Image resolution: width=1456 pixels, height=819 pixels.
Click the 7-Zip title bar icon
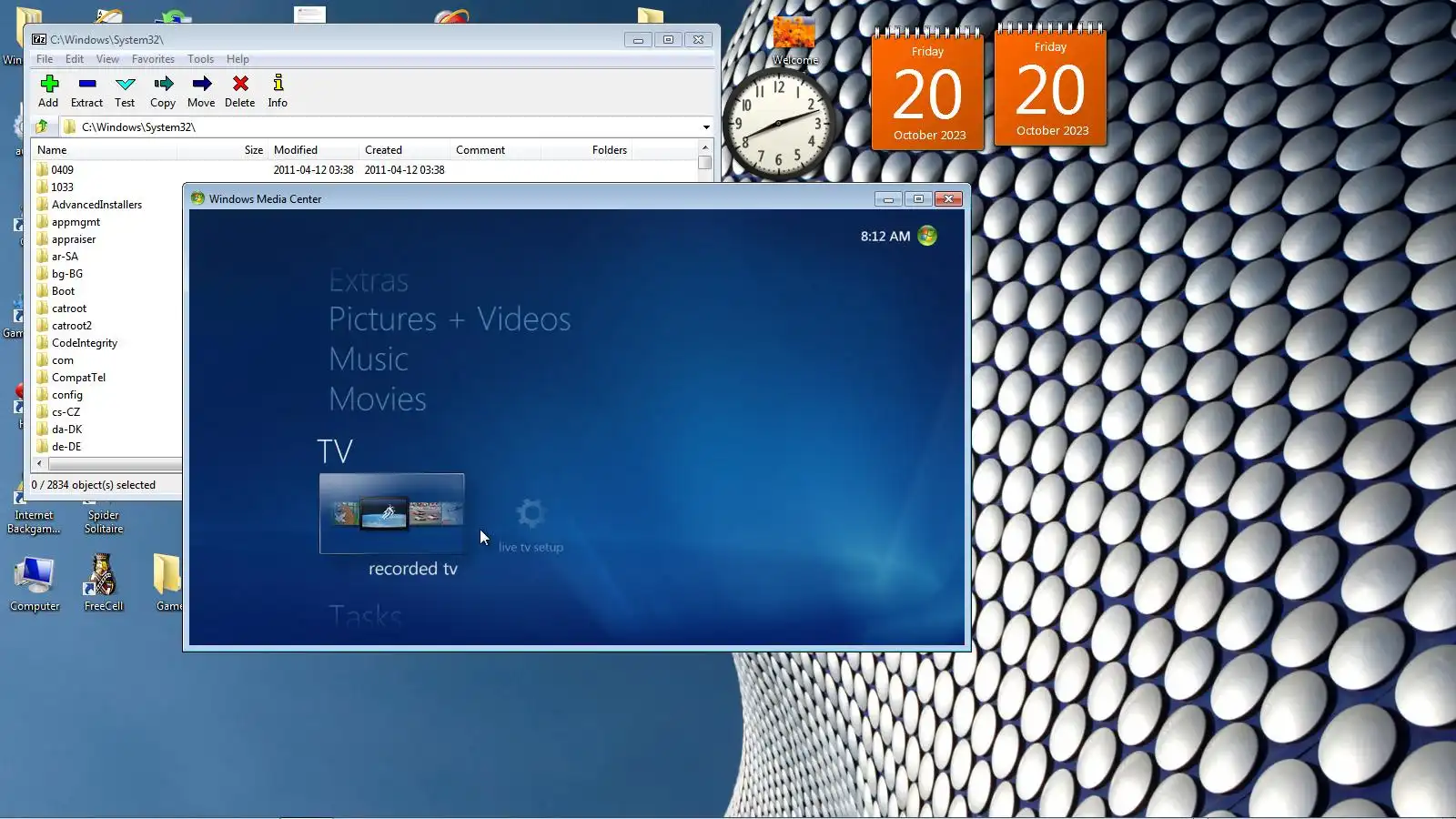tap(39, 39)
